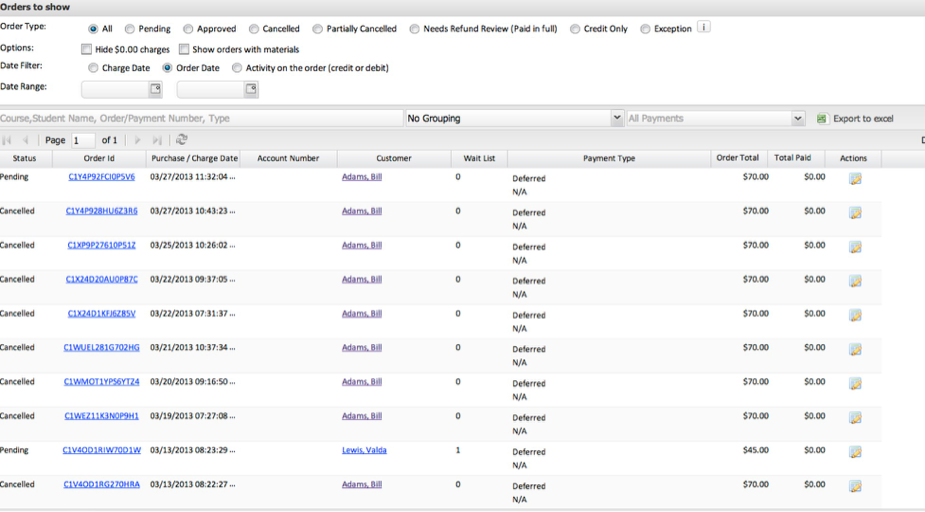Click the info icon next to Exception
This screenshot has width=925, height=512.
click(x=703, y=27)
